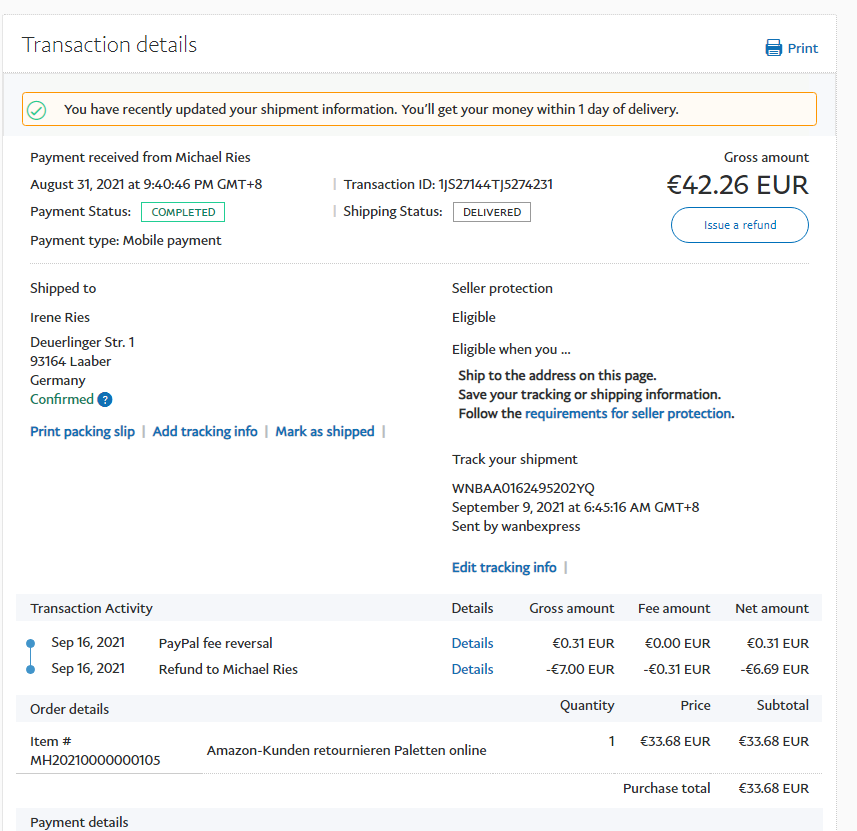Viewport: 857px width, 831px height.
Task: Click the COMPLETED payment status badge
Action: (183, 212)
